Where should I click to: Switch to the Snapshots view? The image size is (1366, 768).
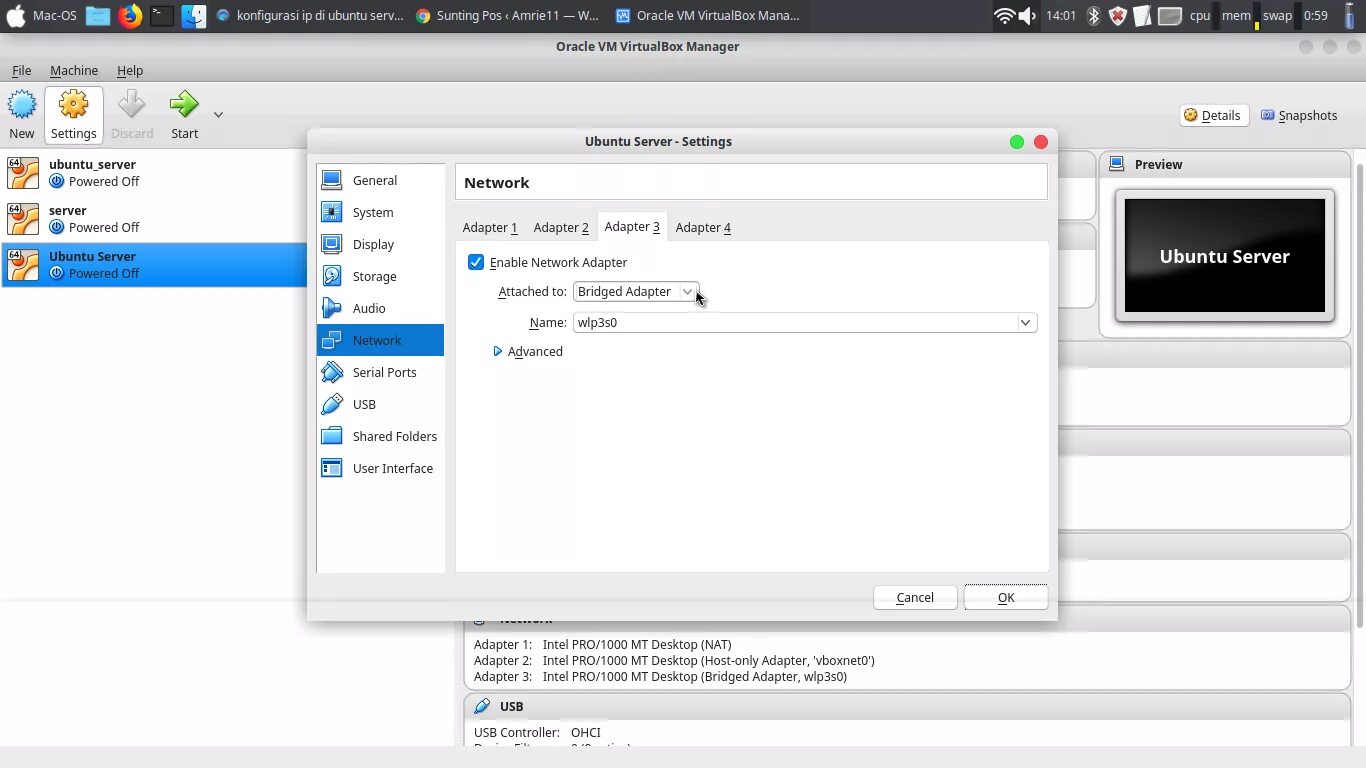[1299, 115]
